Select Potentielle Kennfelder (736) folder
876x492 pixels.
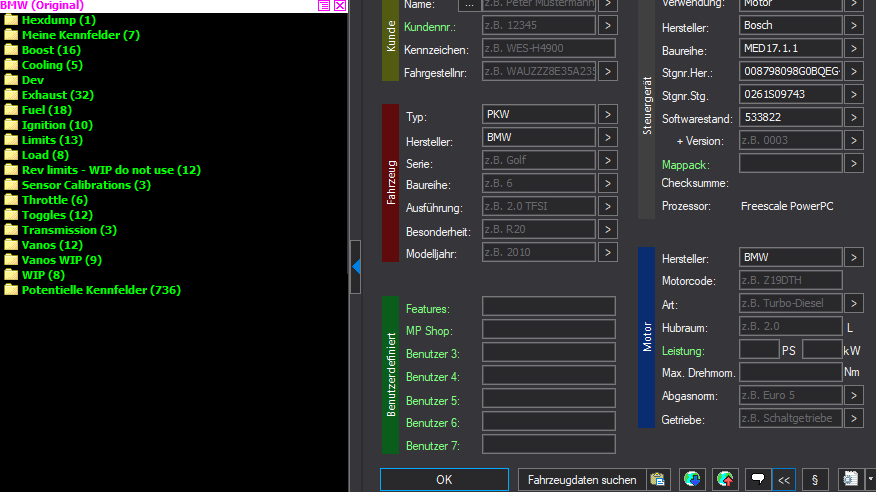pos(100,290)
